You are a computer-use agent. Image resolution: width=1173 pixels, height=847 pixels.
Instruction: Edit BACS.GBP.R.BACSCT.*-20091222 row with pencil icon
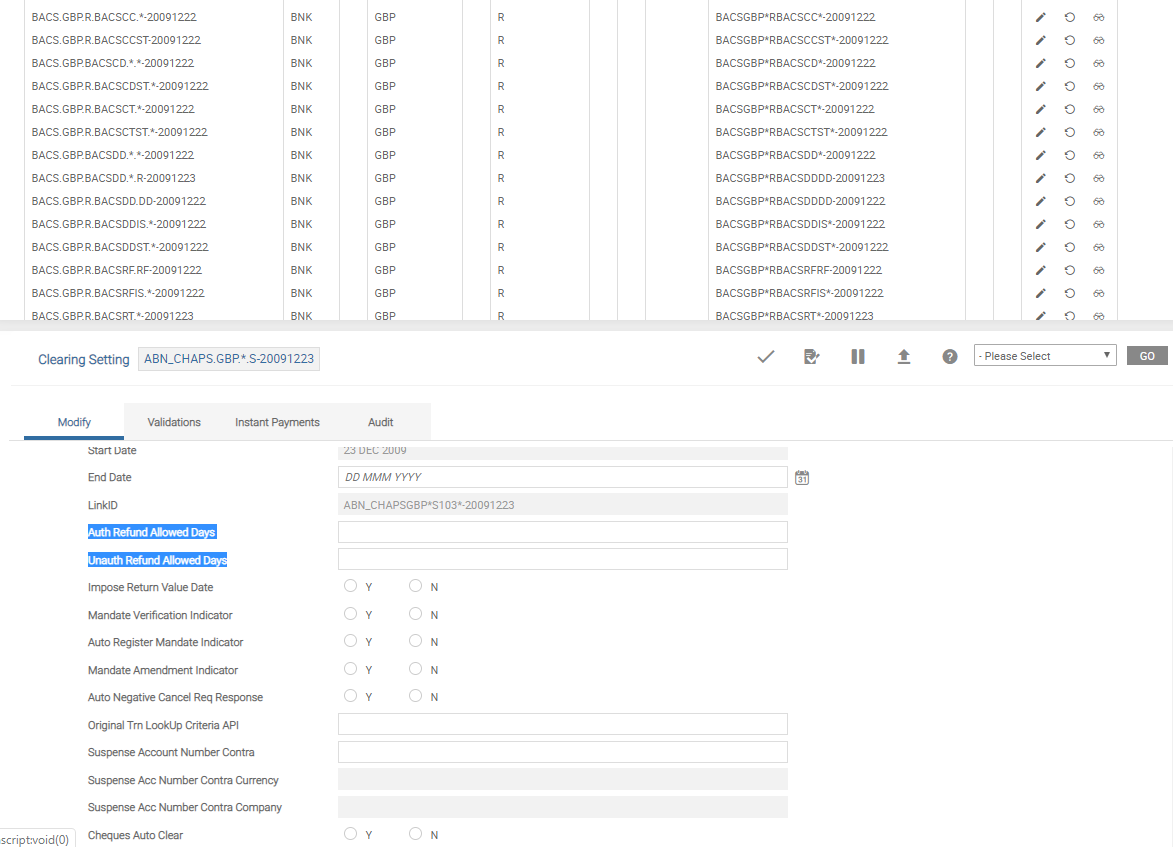1040,109
